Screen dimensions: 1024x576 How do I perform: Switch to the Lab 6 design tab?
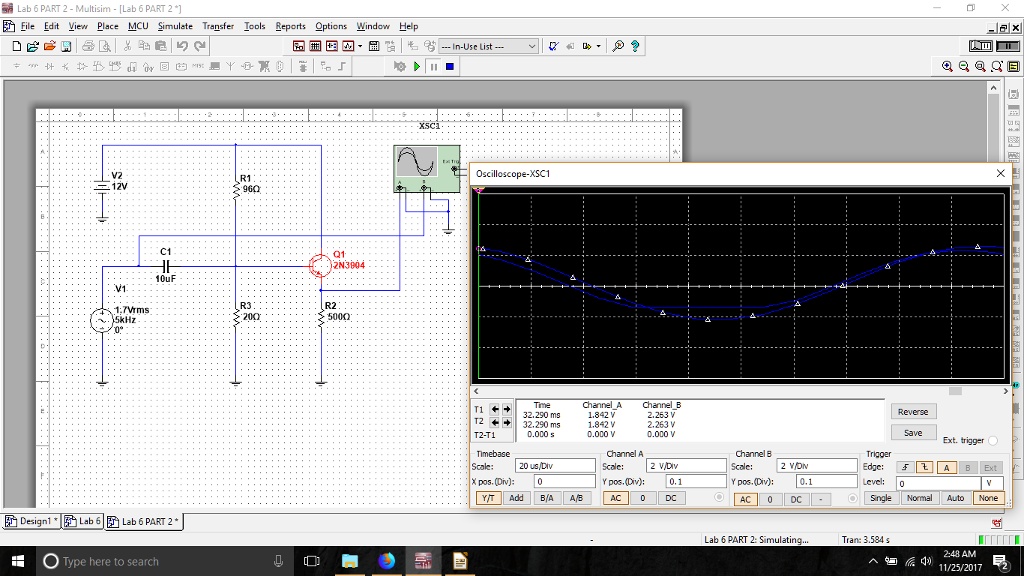tap(83, 521)
